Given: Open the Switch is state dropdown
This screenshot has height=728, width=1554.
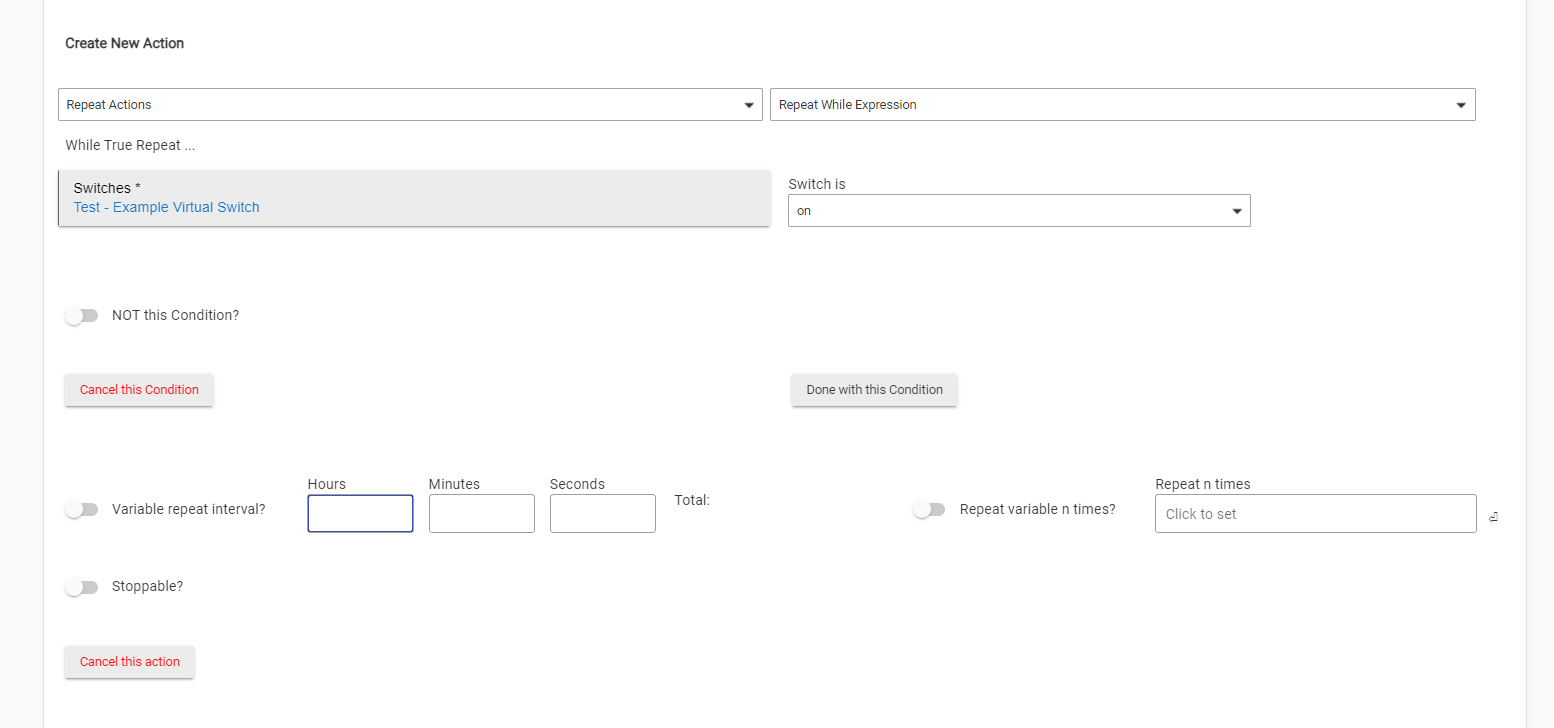Looking at the screenshot, I should [x=1010, y=211].
